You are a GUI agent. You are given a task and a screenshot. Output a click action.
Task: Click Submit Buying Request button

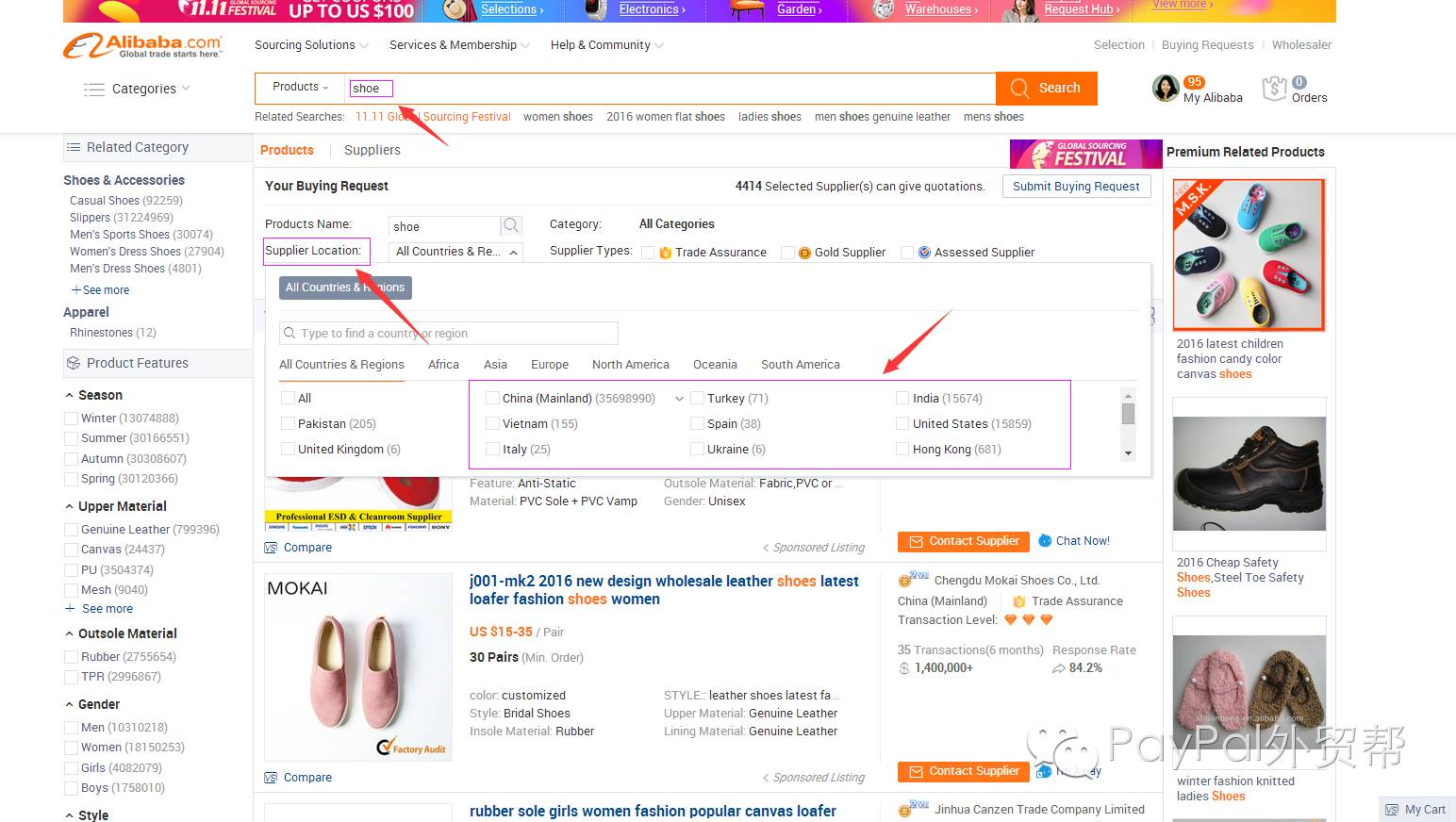point(1076,187)
